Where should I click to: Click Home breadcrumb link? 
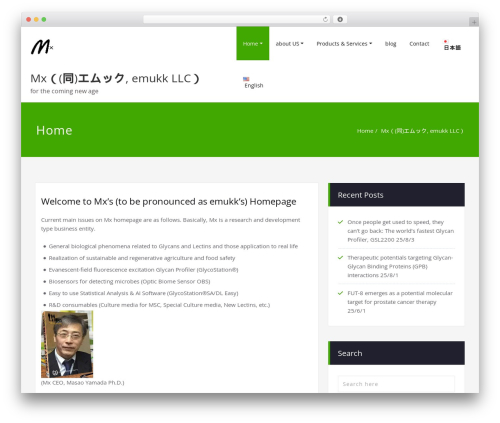365,131
